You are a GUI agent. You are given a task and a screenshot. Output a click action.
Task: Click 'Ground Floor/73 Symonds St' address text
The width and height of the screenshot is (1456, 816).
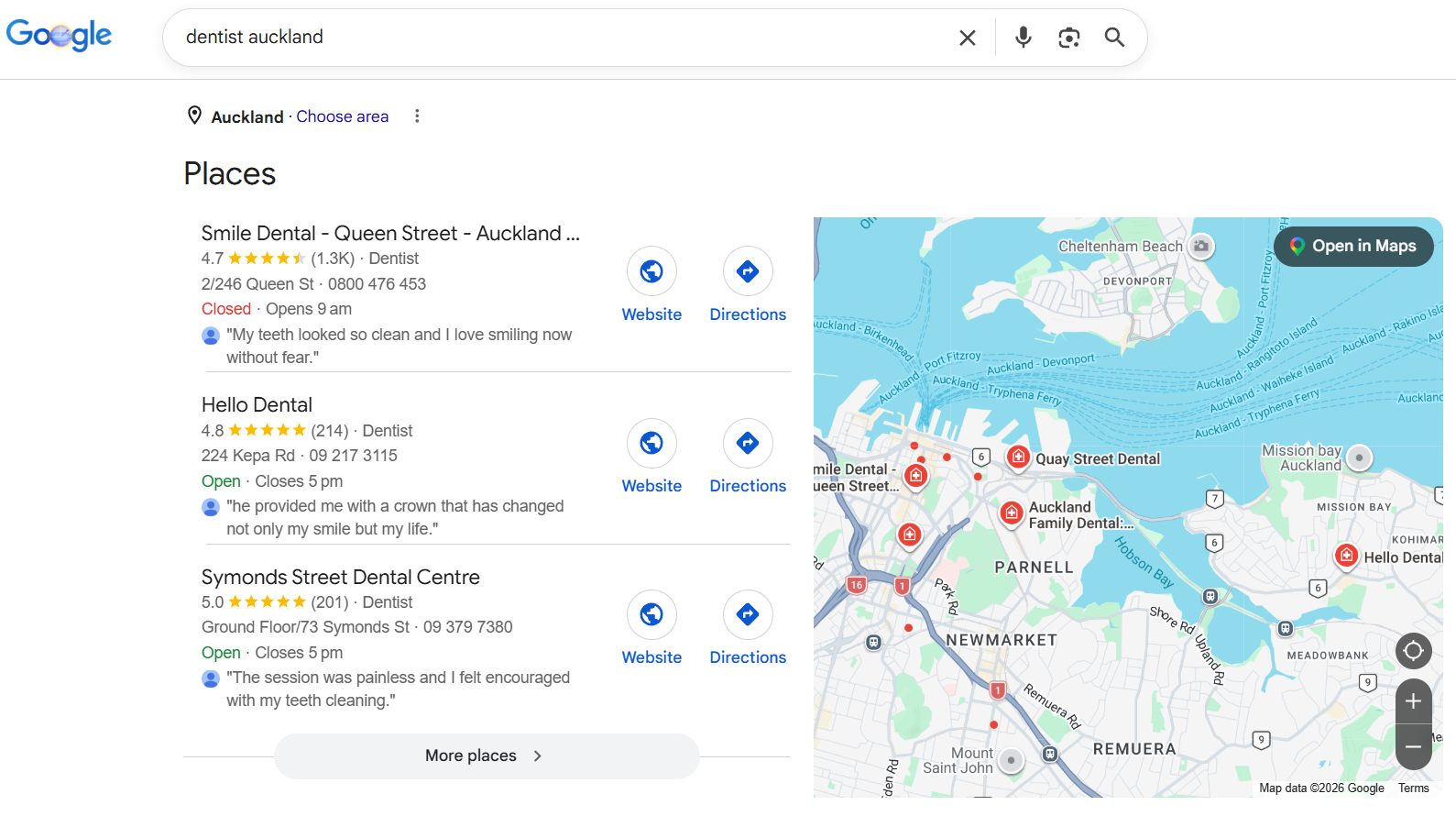tap(306, 627)
